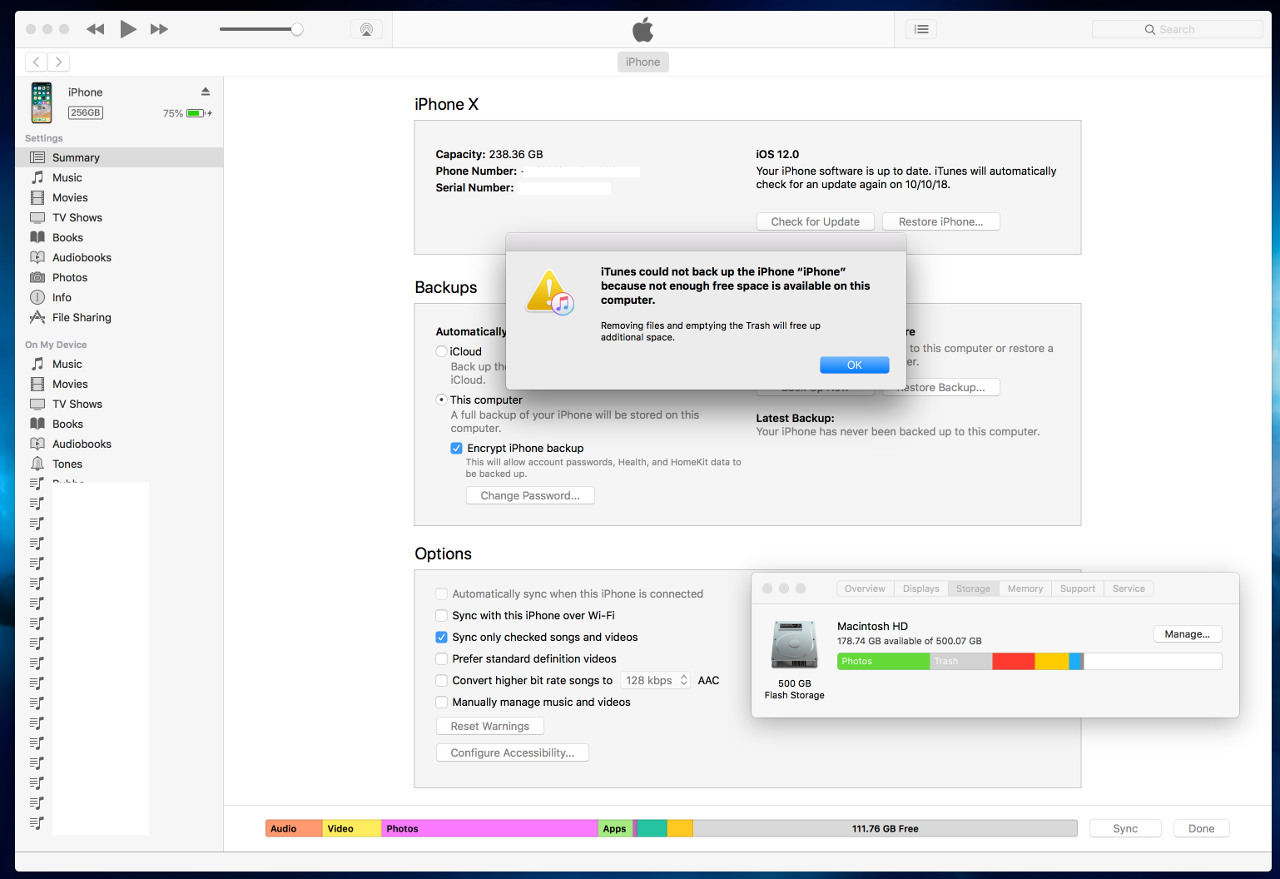
Task: Open Configure Accessibility...
Action: [x=512, y=753]
